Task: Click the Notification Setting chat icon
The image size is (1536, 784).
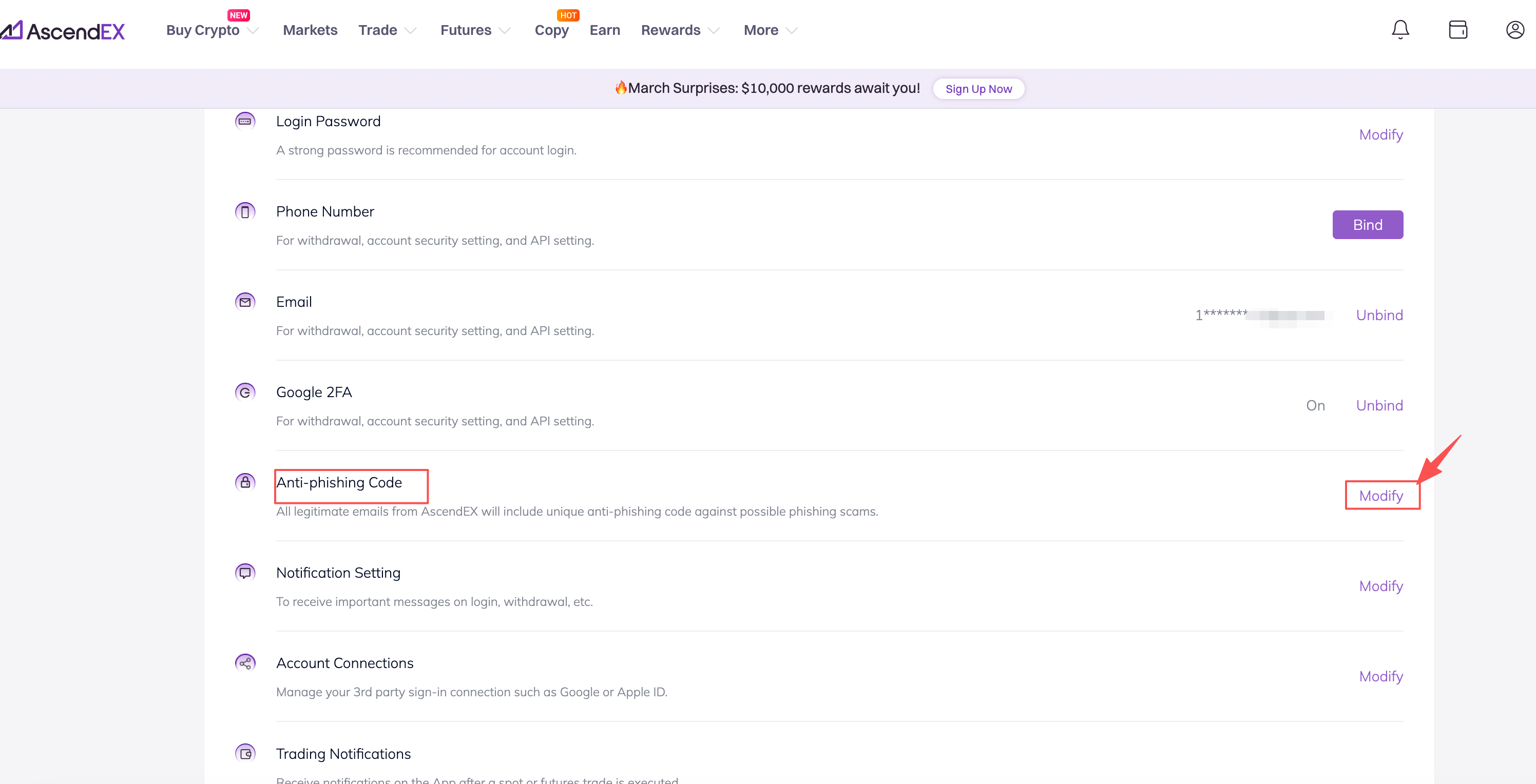Action: click(245, 573)
